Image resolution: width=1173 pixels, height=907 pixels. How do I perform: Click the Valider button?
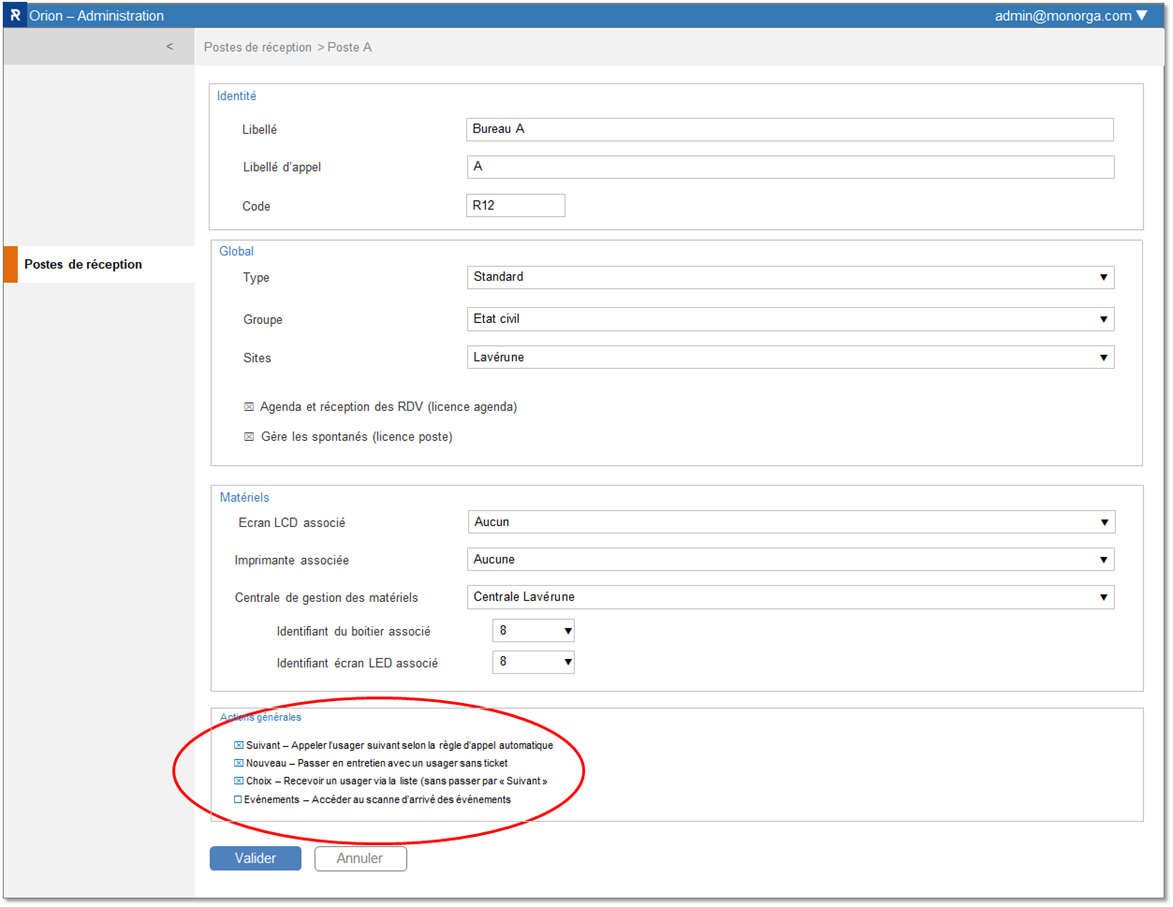tap(255, 858)
